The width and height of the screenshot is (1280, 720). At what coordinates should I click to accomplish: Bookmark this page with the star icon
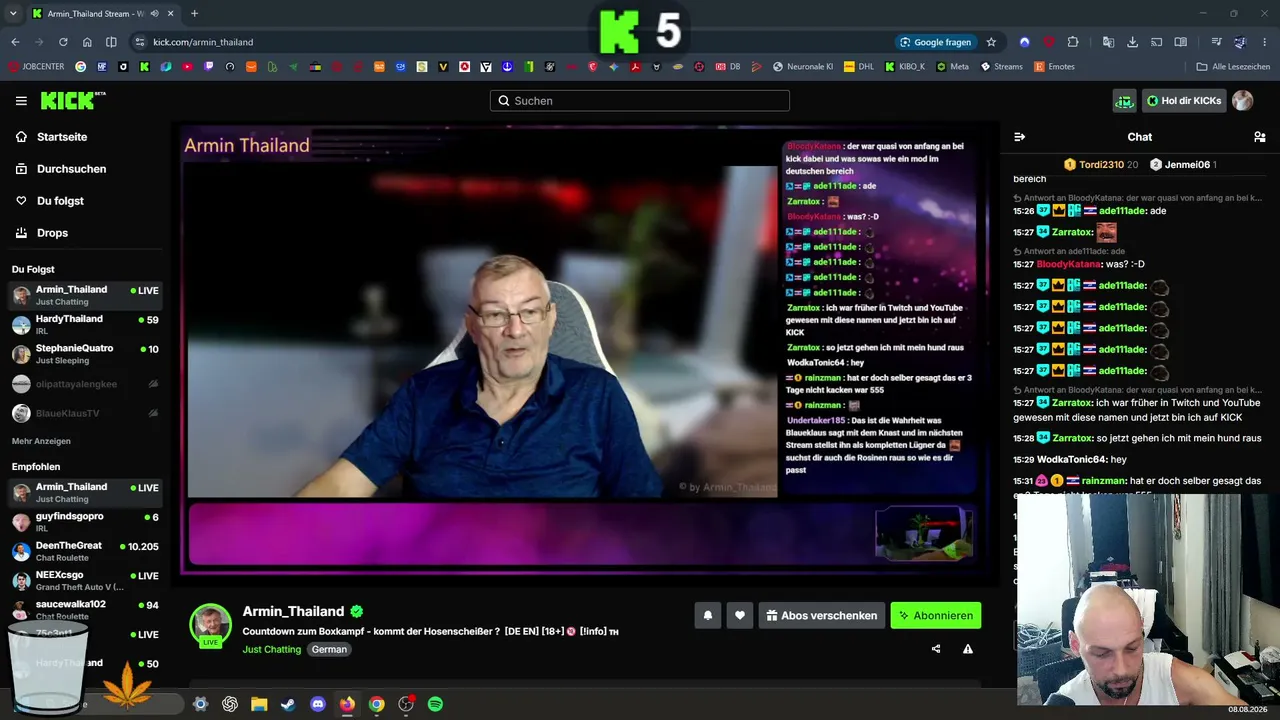click(x=991, y=42)
